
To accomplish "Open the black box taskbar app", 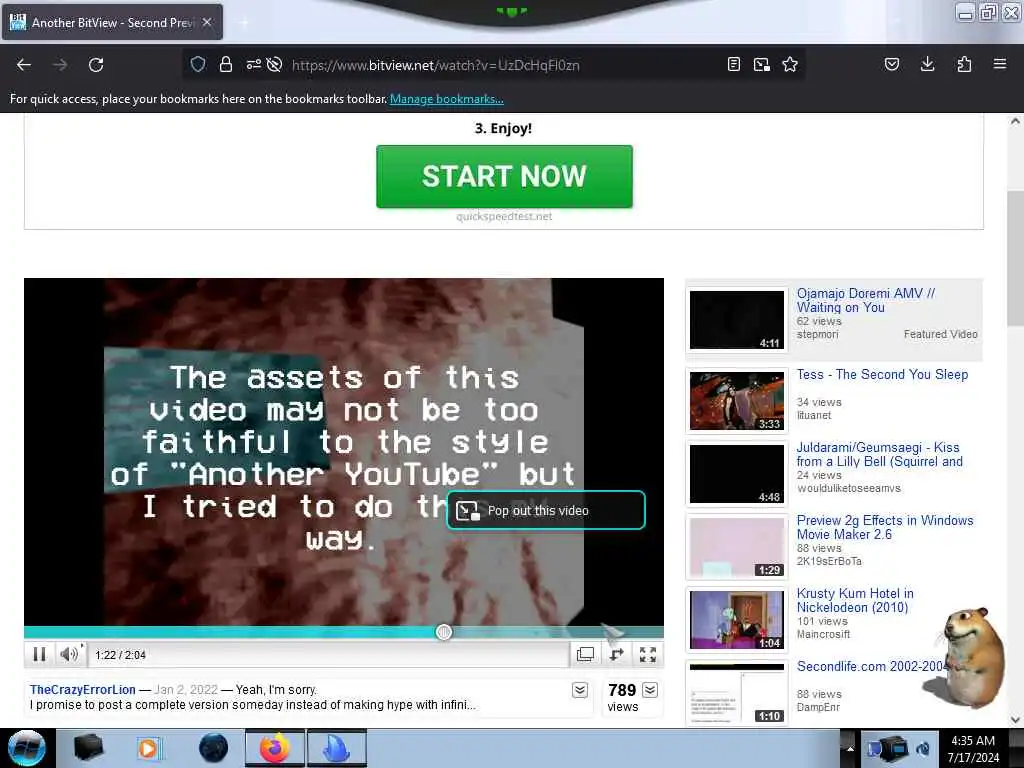I will (x=88, y=748).
